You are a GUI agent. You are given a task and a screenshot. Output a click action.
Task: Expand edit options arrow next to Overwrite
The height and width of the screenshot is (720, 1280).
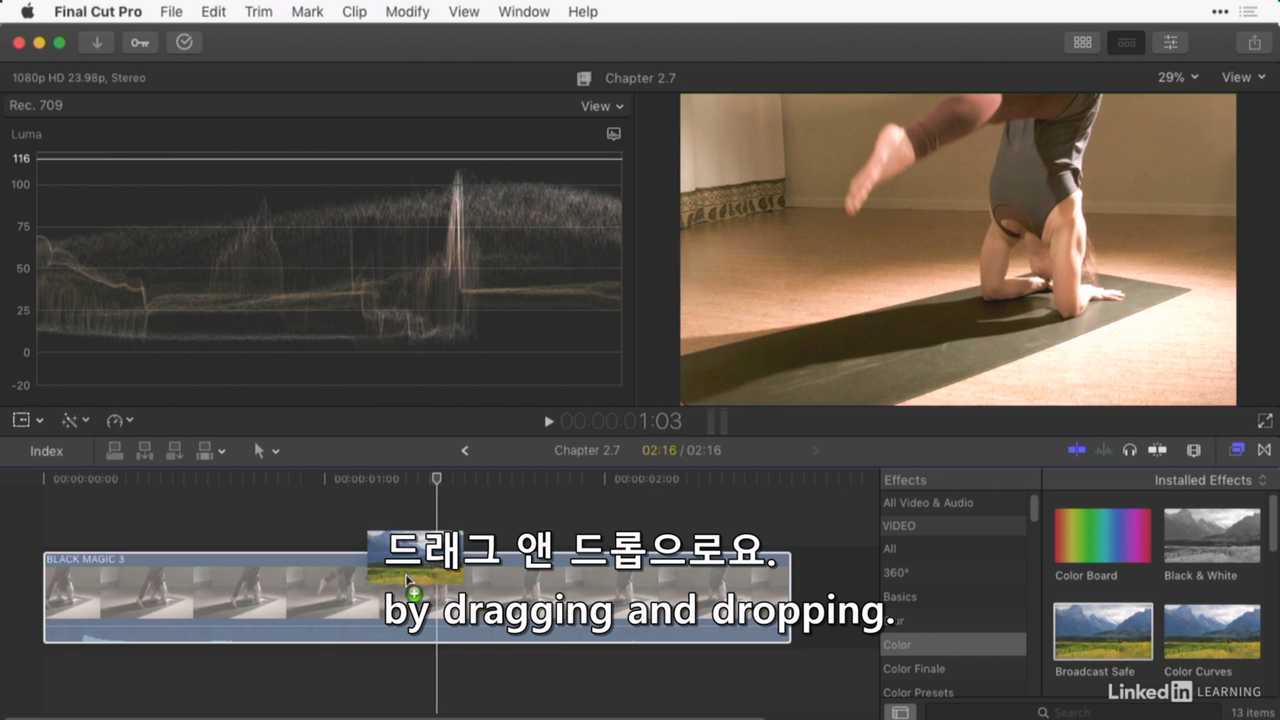click(222, 452)
